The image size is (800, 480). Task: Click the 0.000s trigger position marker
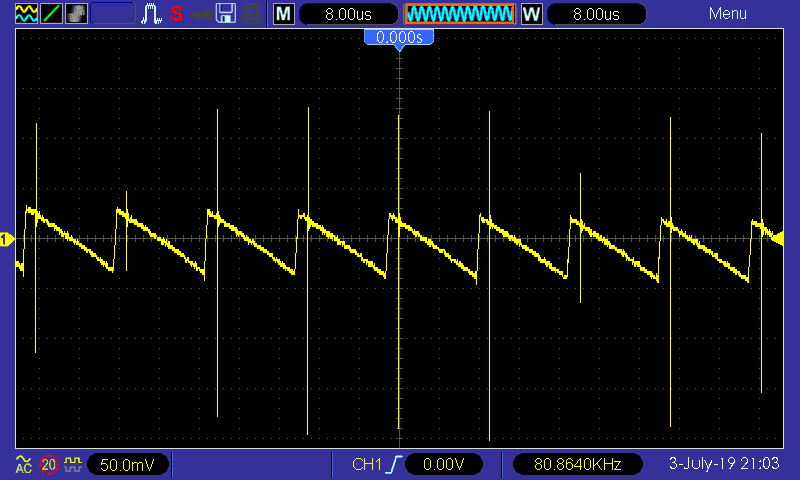click(400, 38)
